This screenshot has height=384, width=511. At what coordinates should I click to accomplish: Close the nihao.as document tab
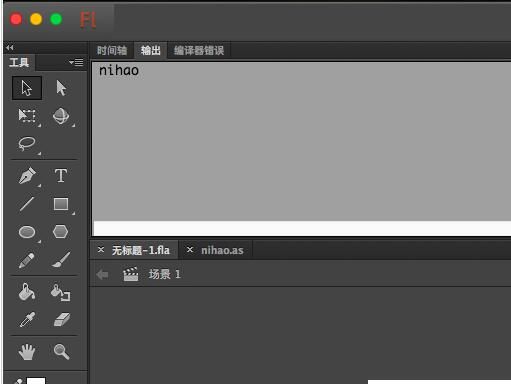pyautogui.click(x=190, y=250)
